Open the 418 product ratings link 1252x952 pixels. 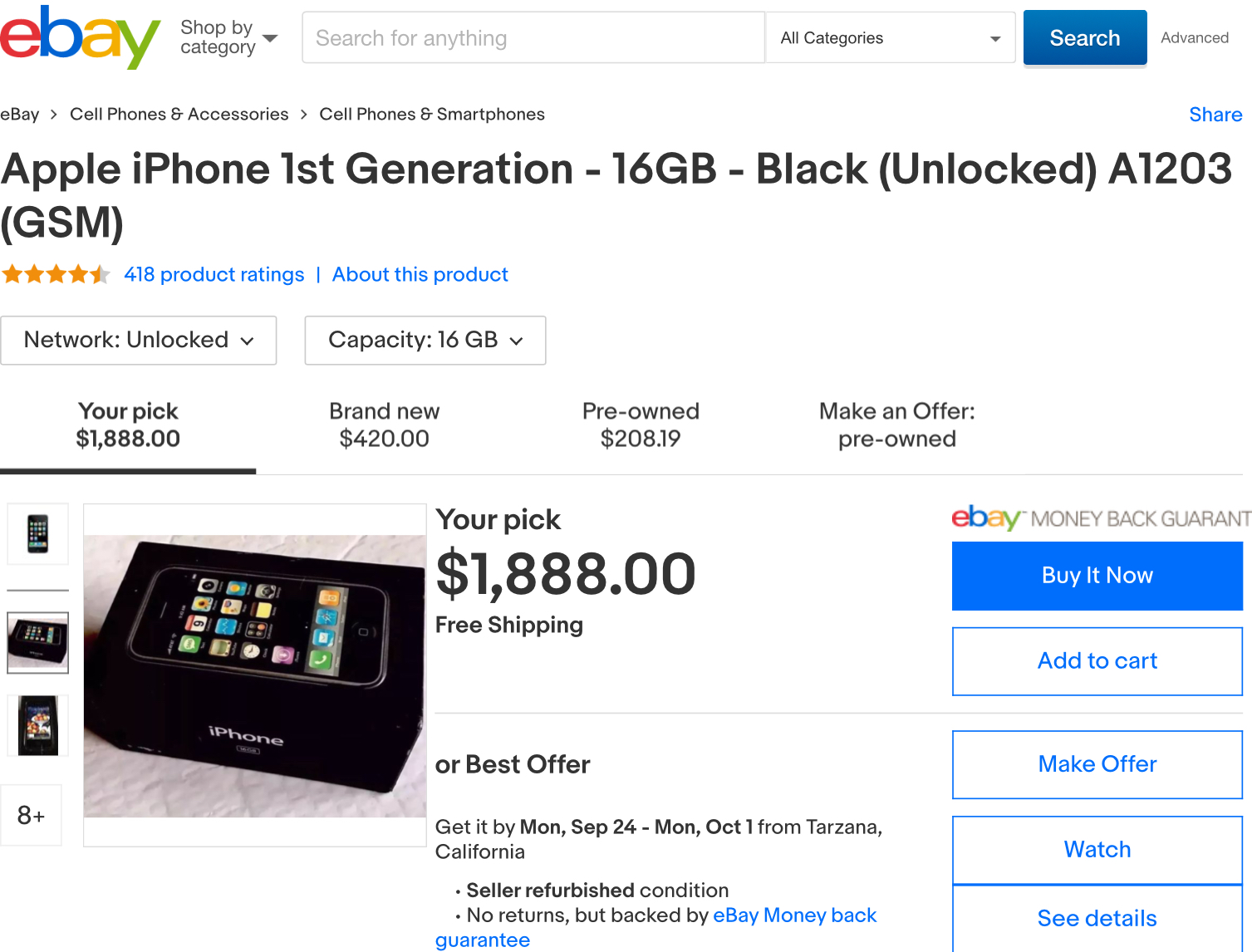214,275
